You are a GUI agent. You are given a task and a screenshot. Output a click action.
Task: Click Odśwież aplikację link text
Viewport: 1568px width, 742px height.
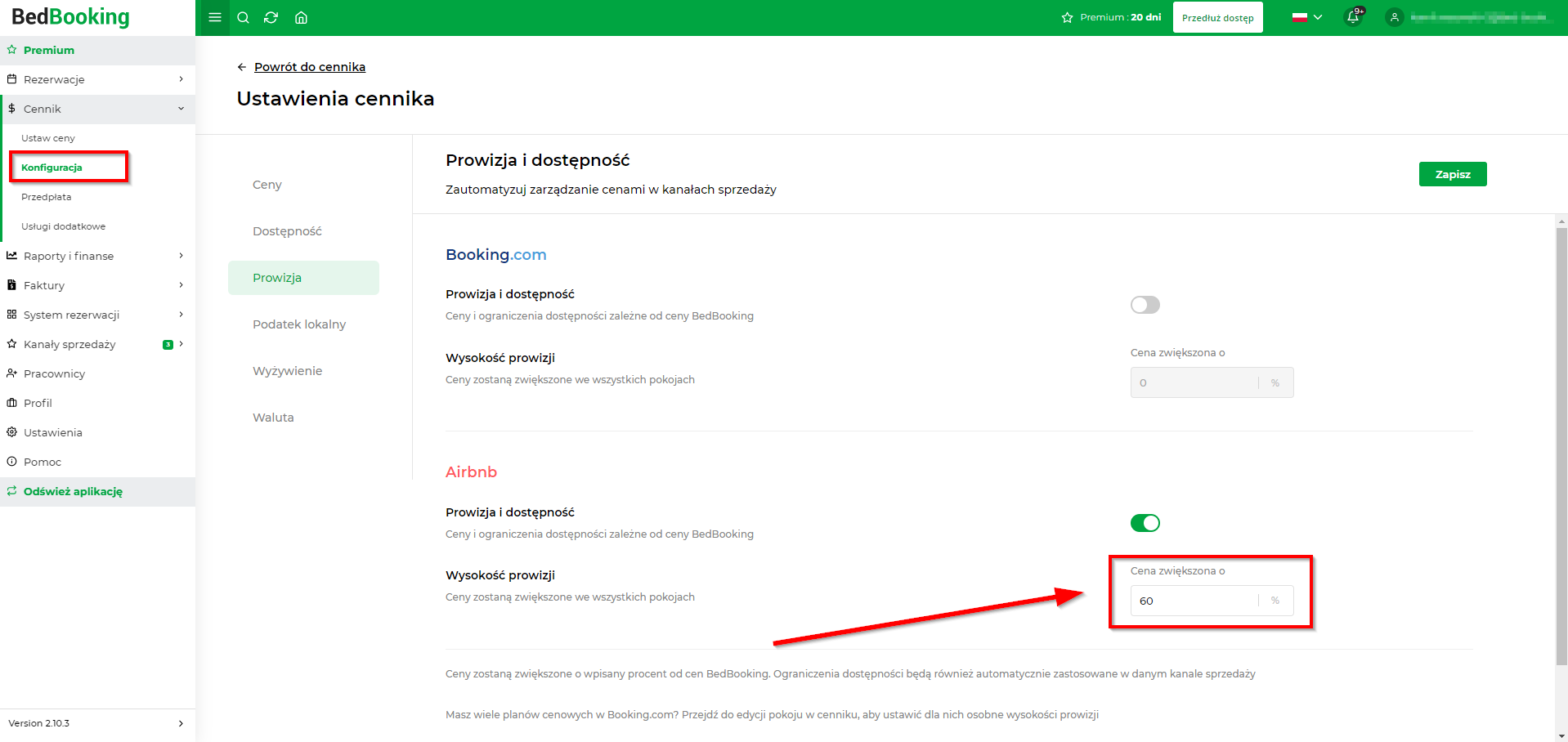[73, 491]
